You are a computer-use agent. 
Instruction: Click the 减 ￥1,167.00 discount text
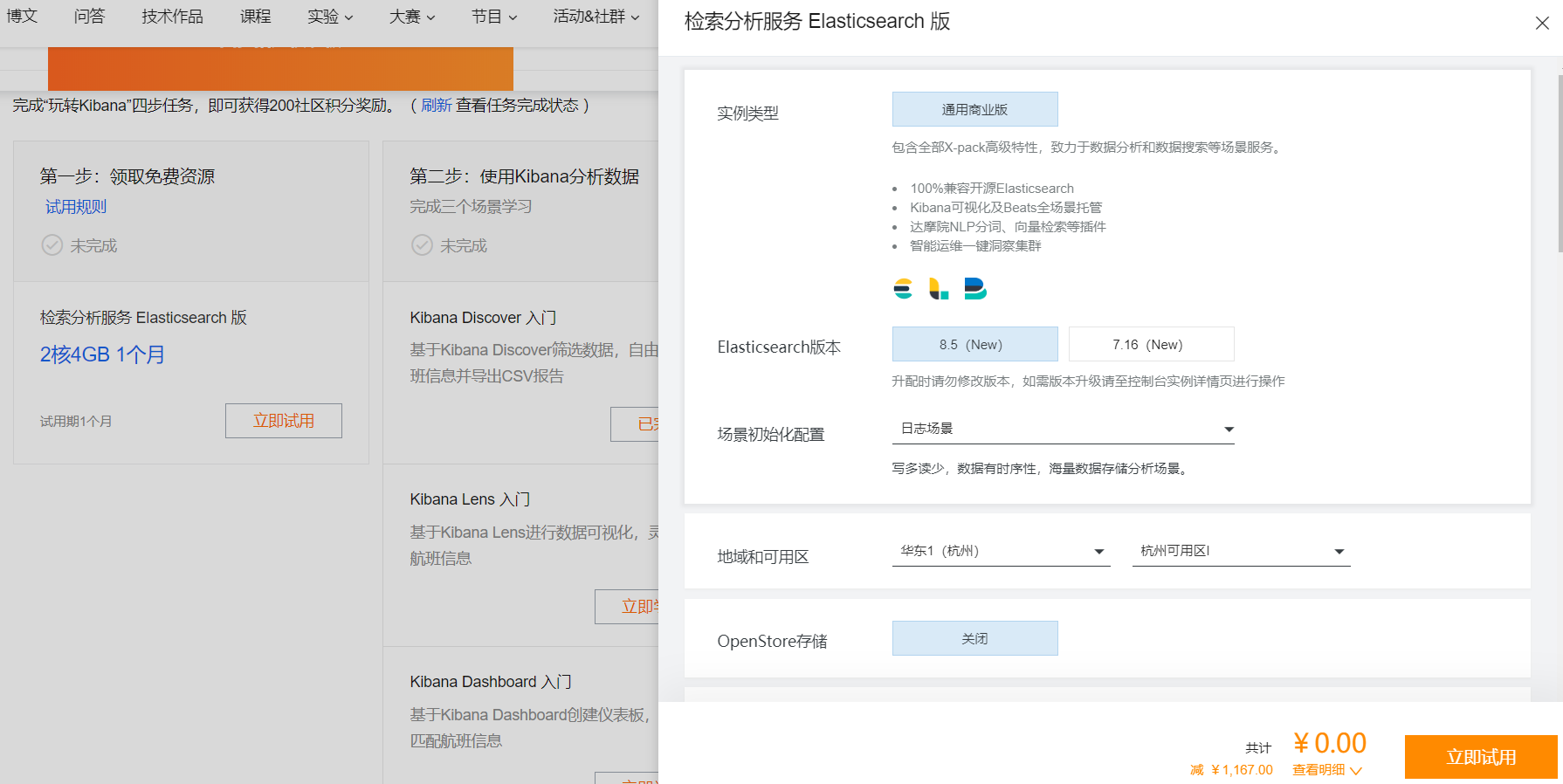[x=1231, y=770]
